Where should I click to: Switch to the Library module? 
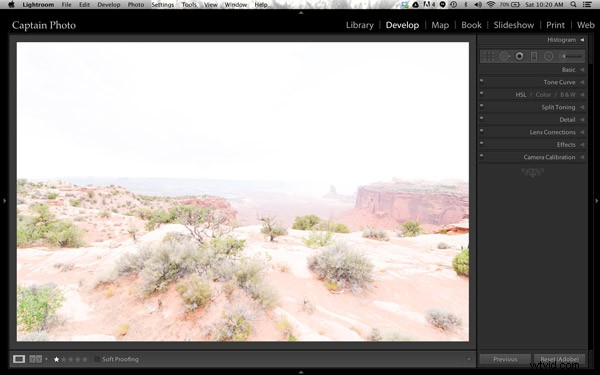click(x=360, y=25)
